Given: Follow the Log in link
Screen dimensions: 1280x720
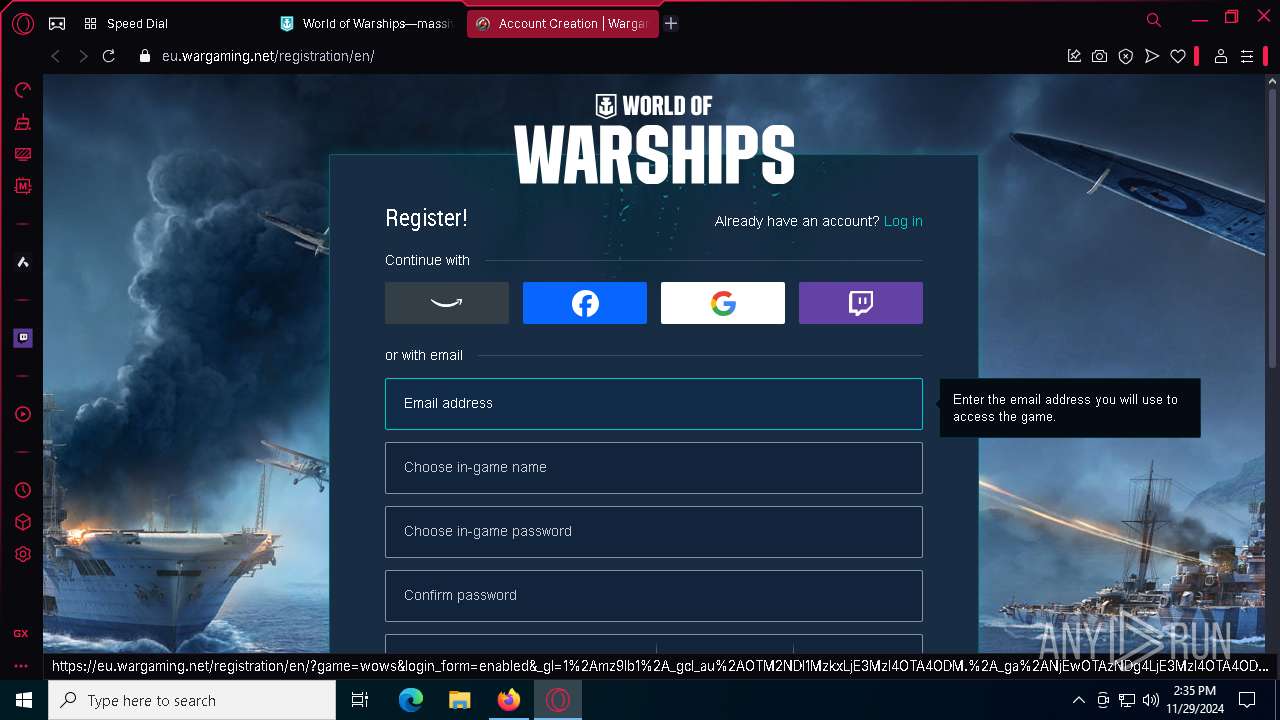Looking at the screenshot, I should coord(903,221).
